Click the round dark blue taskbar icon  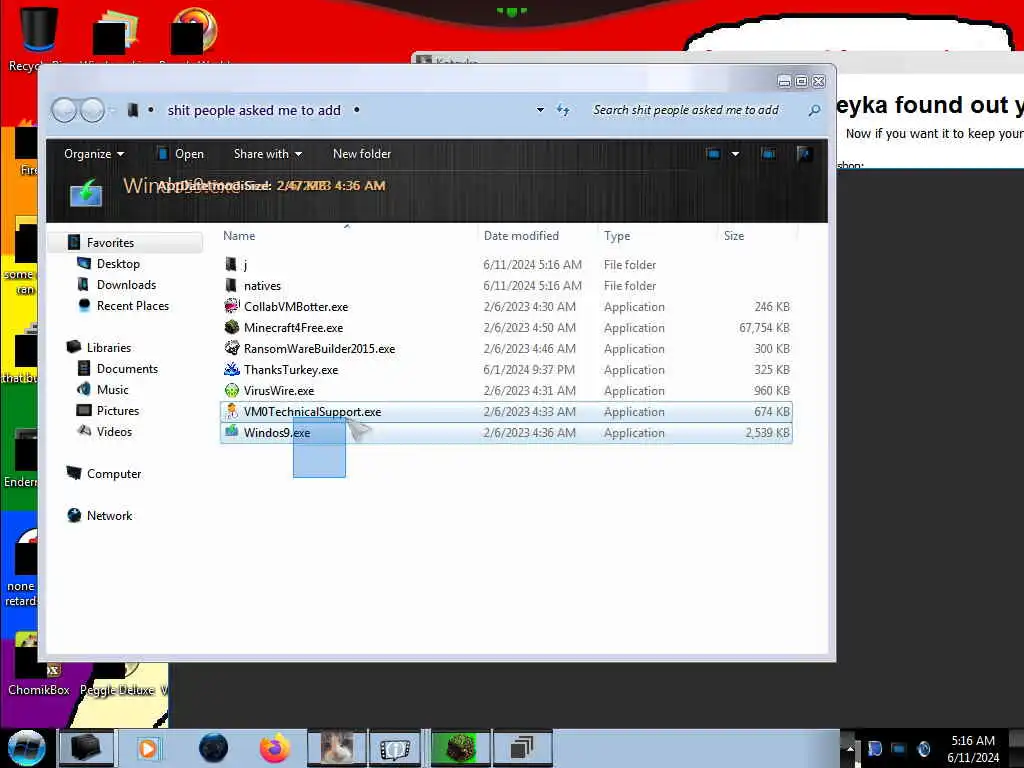(214, 748)
